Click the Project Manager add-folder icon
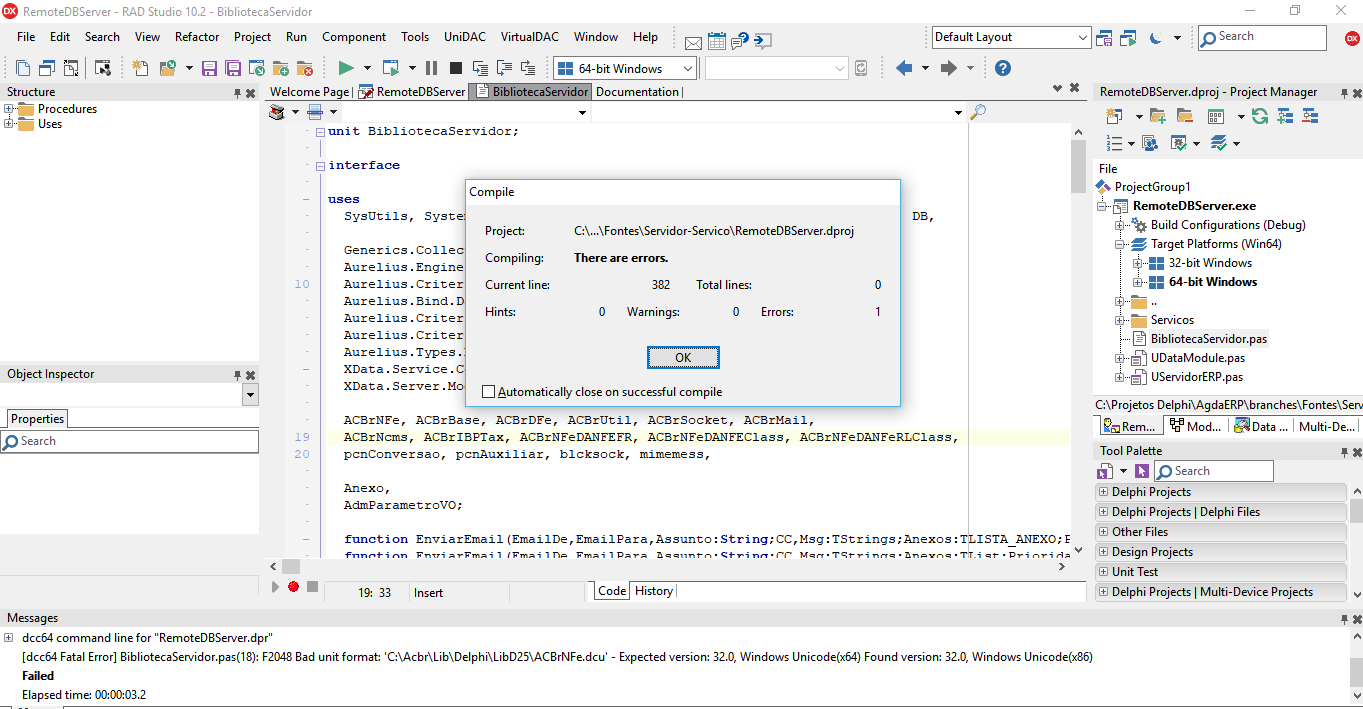The height and width of the screenshot is (709, 1363). coord(1157,116)
